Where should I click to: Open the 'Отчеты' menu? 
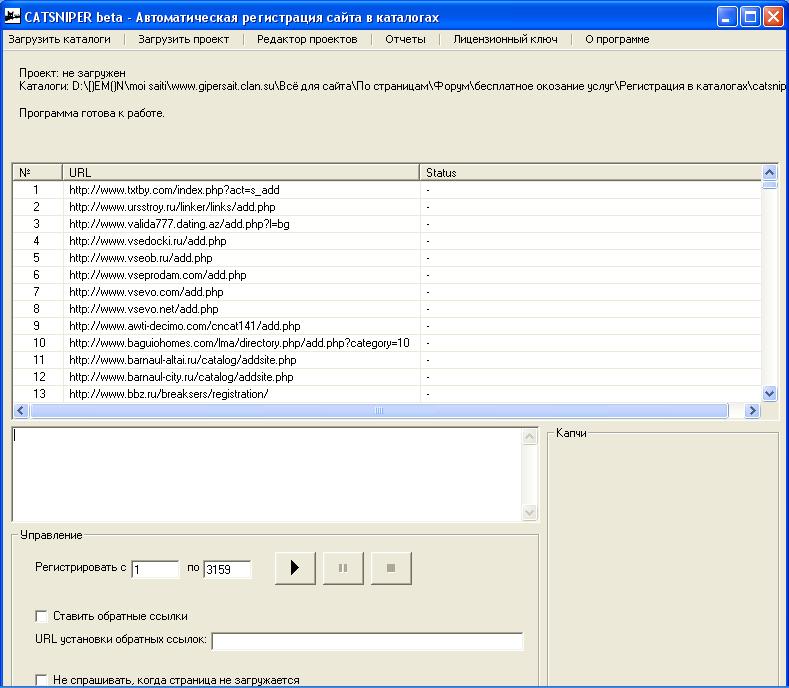point(405,39)
